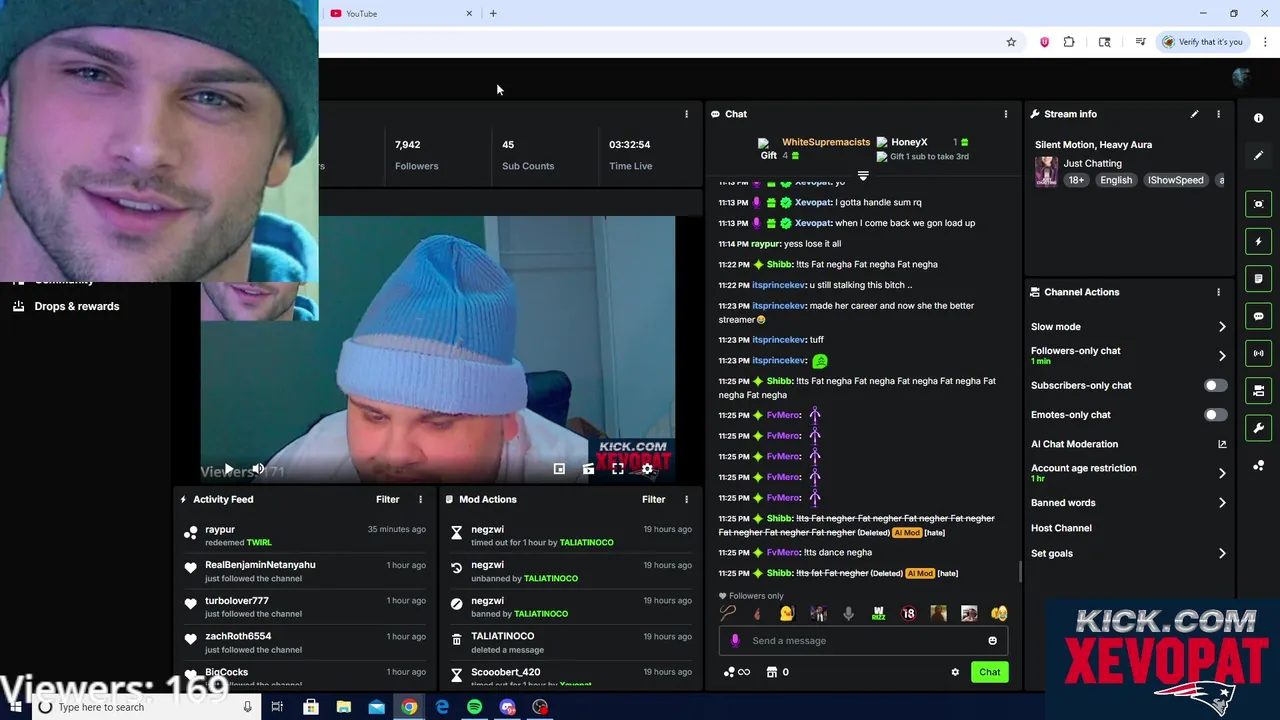This screenshot has width=1280, height=720.
Task: Toggle the stream preview panel icon in sidebar
Action: [x=1259, y=204]
